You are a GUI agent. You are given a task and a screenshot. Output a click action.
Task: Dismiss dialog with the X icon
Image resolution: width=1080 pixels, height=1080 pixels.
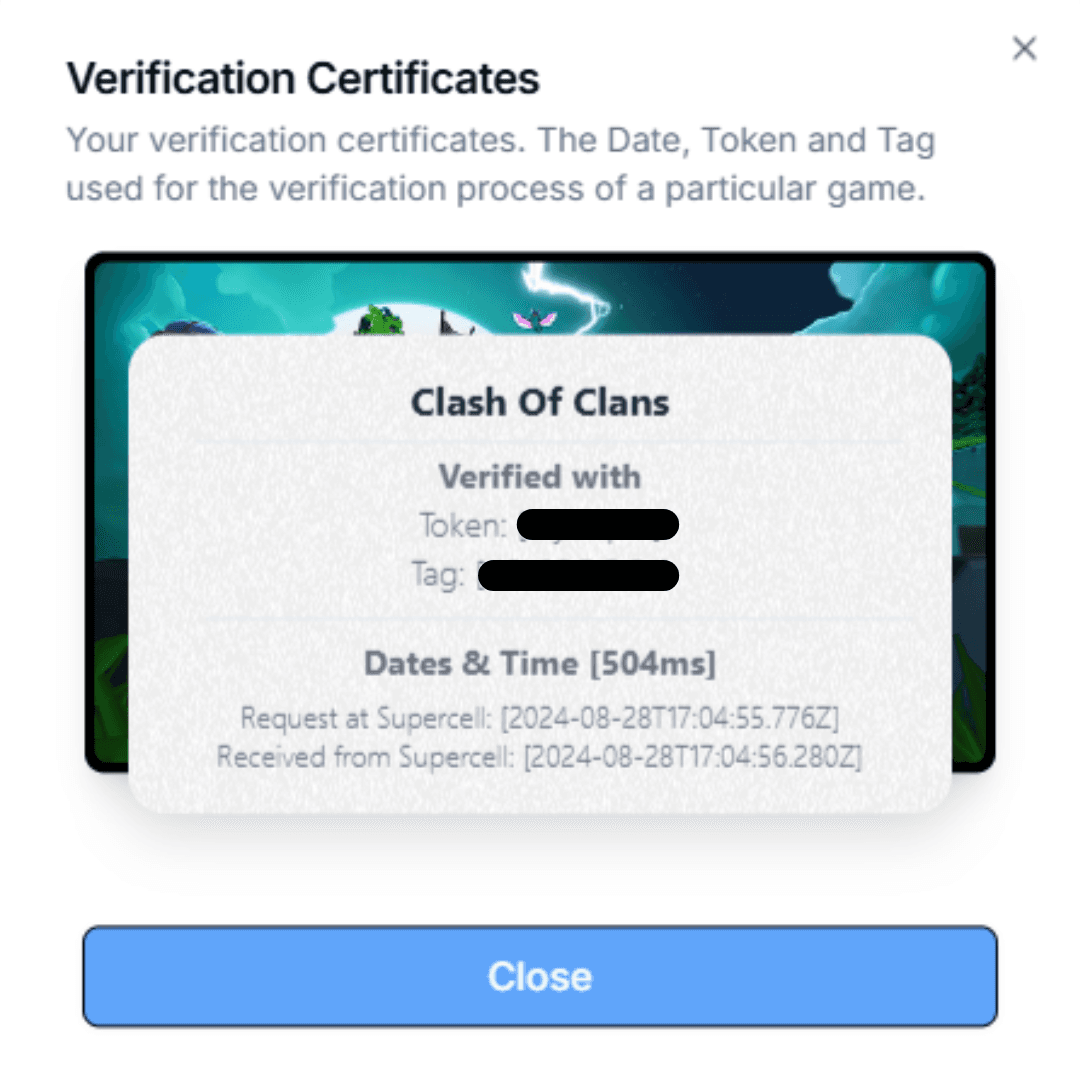click(x=1024, y=49)
